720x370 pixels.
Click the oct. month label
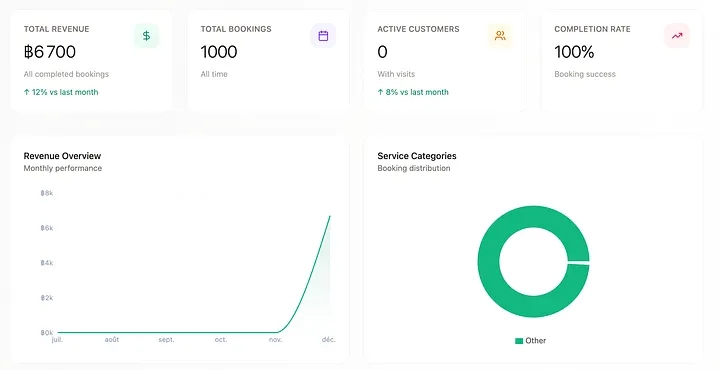tap(221, 340)
